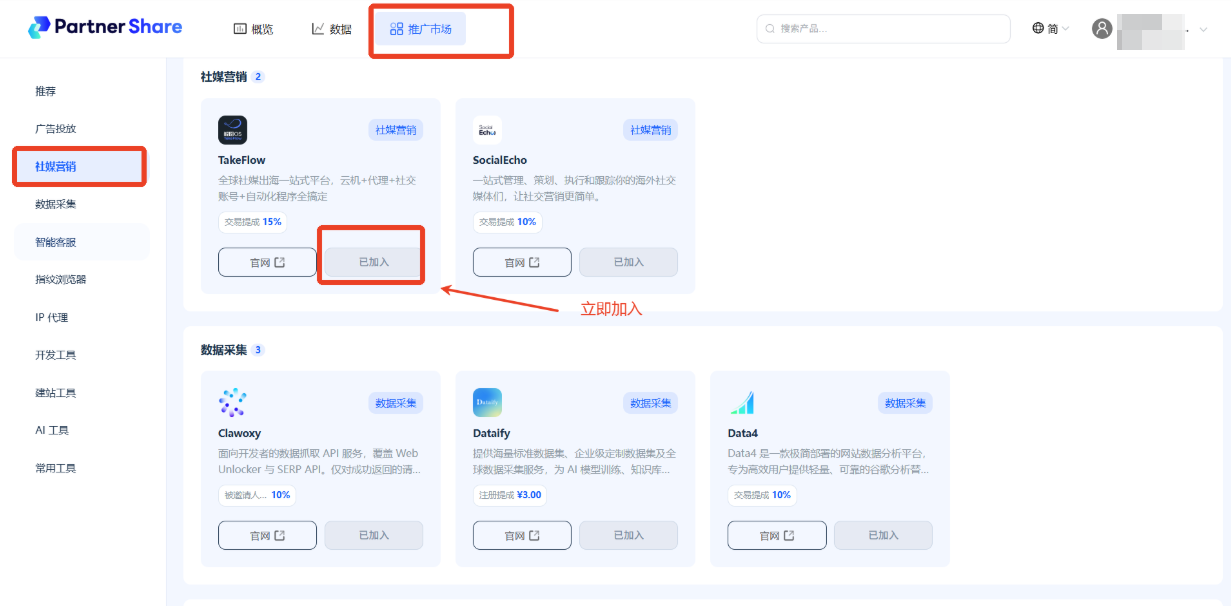Open TakeFlow 官网 website button
The width and height of the screenshot is (1231, 606).
(267, 262)
